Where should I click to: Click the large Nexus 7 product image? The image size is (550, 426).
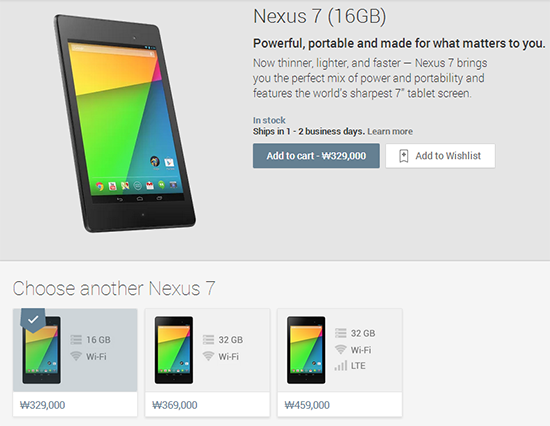tap(125, 123)
